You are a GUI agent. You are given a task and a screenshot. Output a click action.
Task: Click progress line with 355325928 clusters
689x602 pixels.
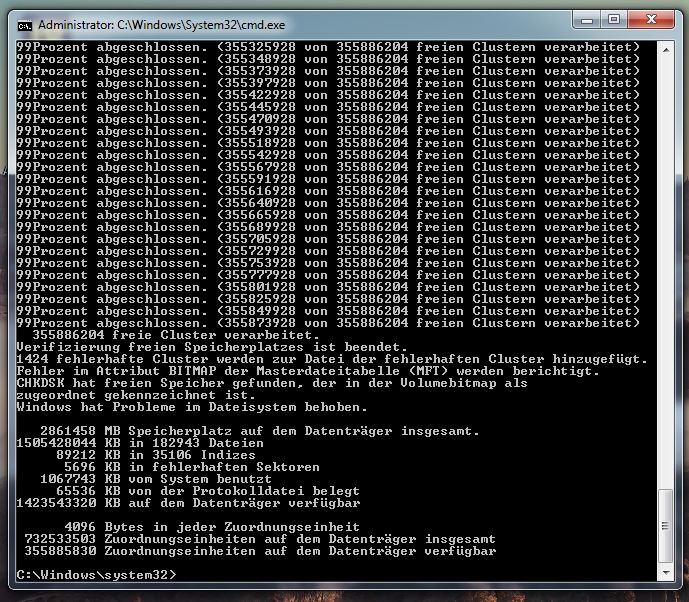pyautogui.click(x=328, y=47)
